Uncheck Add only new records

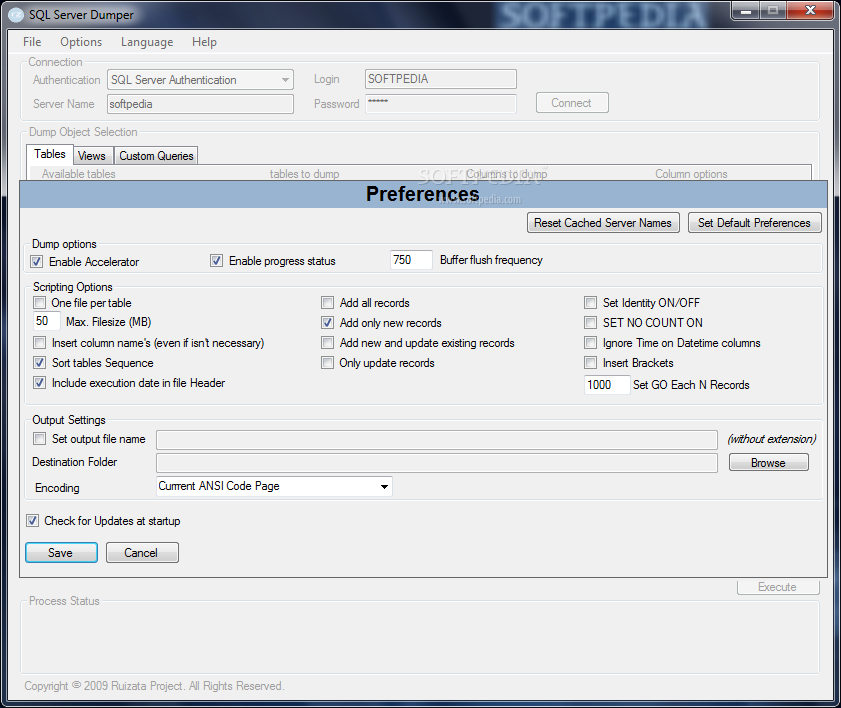(x=327, y=323)
